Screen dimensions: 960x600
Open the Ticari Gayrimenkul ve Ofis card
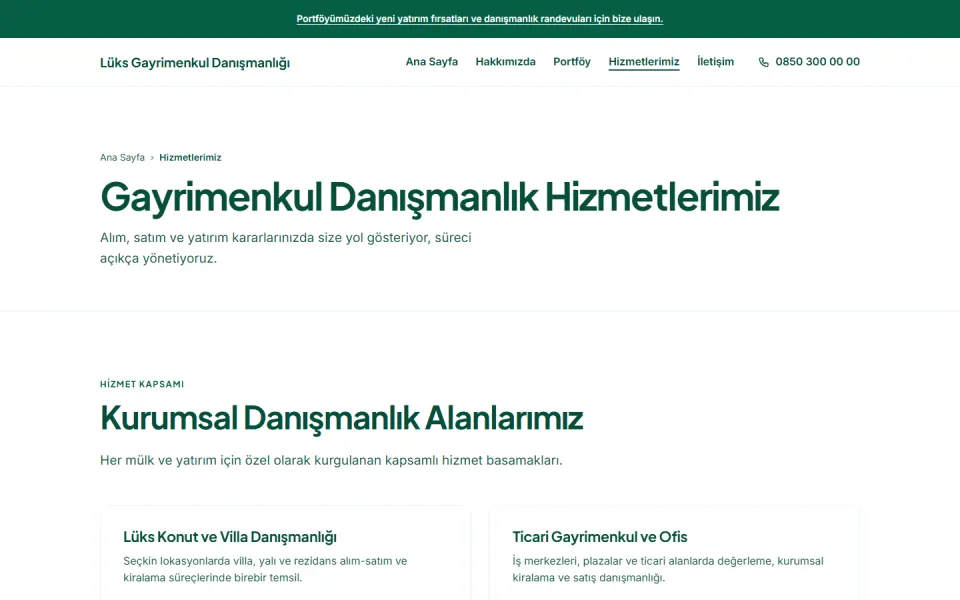[x=674, y=553]
